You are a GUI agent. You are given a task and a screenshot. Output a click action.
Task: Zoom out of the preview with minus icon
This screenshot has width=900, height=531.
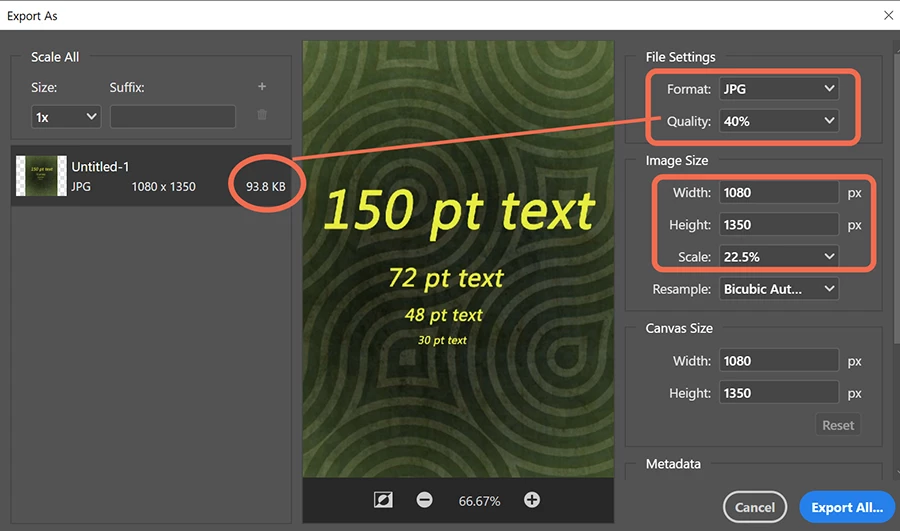click(425, 500)
